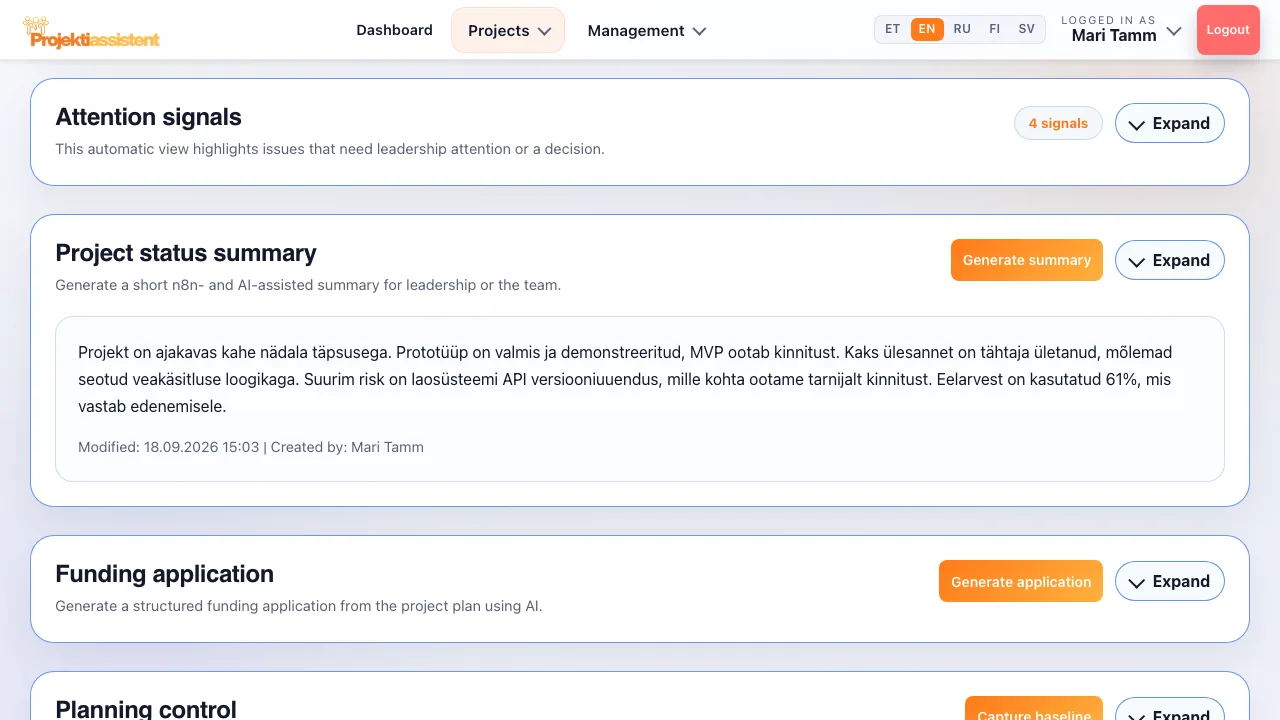Click the Funding application heading
This screenshot has width=1280, height=720.
(164, 574)
